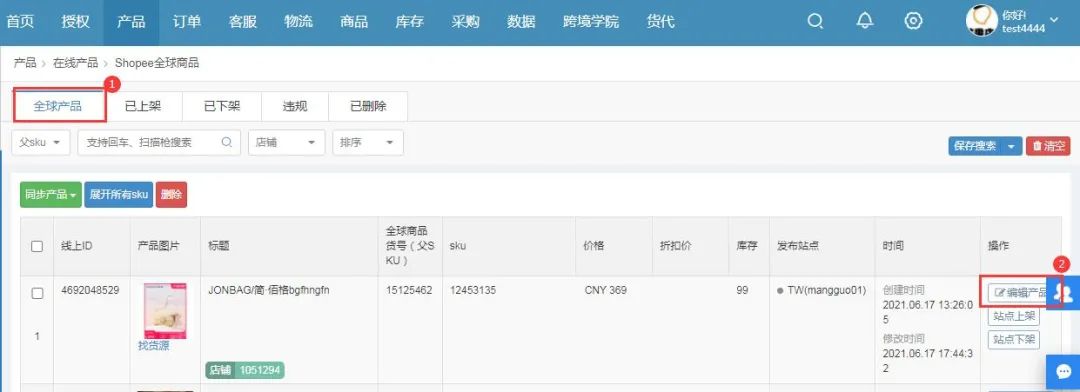Select the stock value 99
The image size is (1080, 392).
pos(742,290)
